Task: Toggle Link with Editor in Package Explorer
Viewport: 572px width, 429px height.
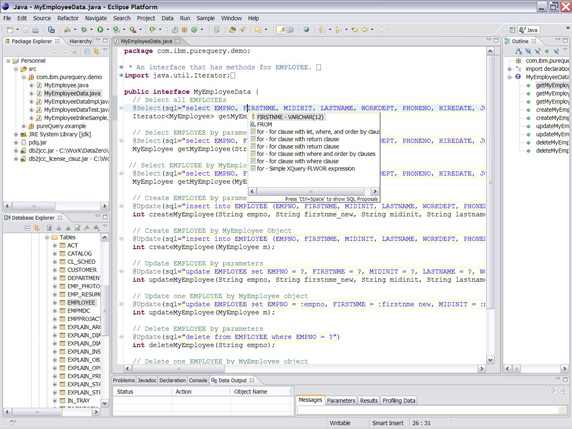Action: pyautogui.click(x=96, y=51)
